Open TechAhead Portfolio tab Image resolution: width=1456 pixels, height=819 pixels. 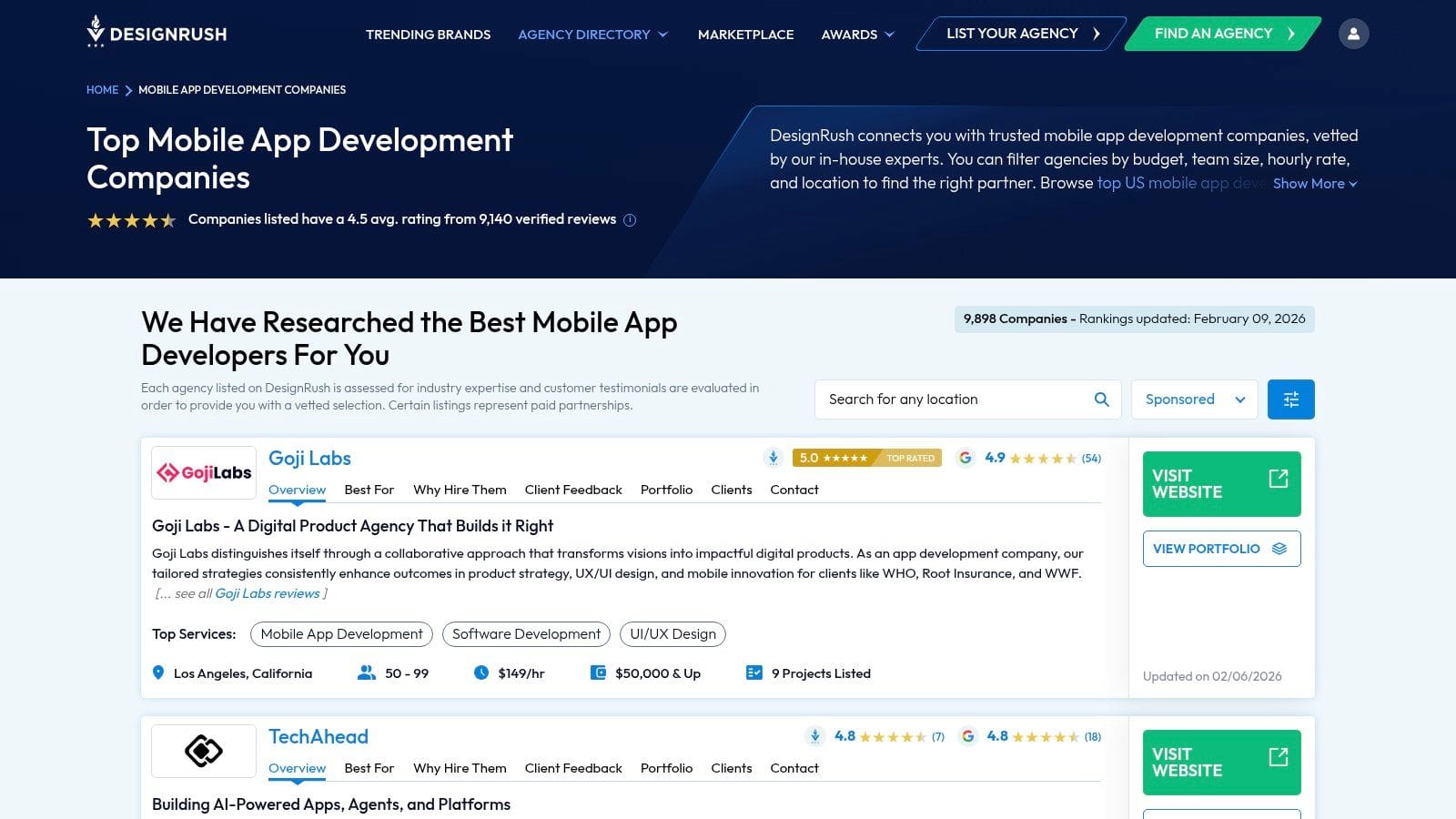point(666,768)
